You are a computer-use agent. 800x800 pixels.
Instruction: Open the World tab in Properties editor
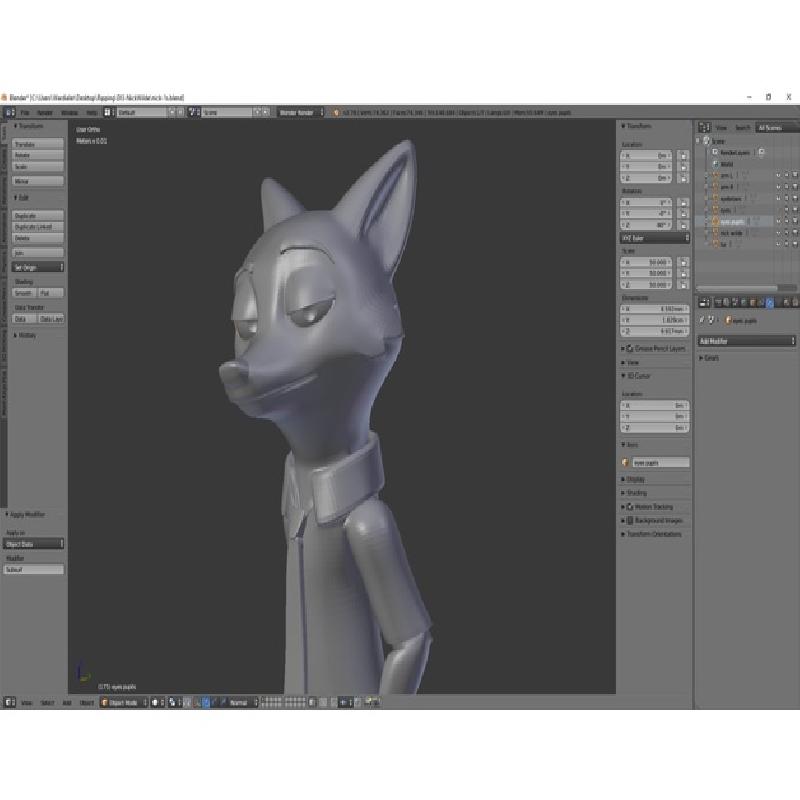click(743, 303)
